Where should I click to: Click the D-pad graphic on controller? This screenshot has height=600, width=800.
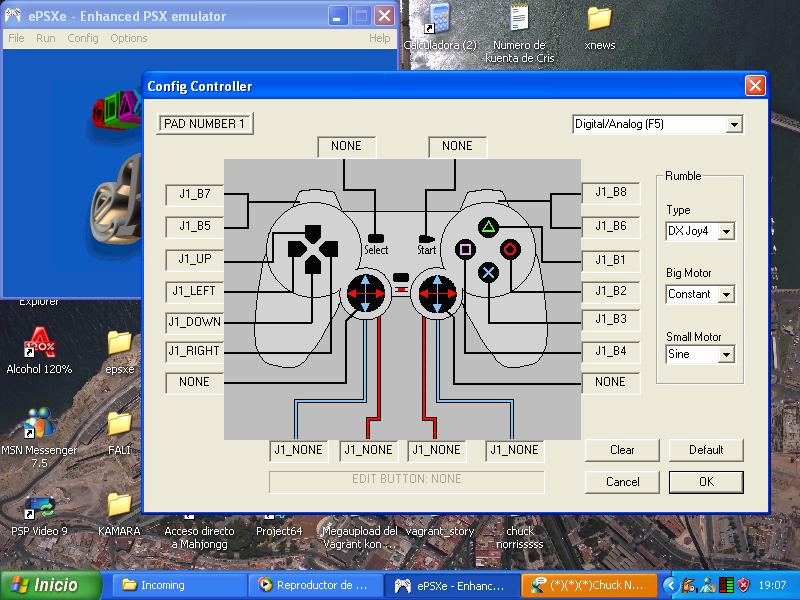click(313, 249)
